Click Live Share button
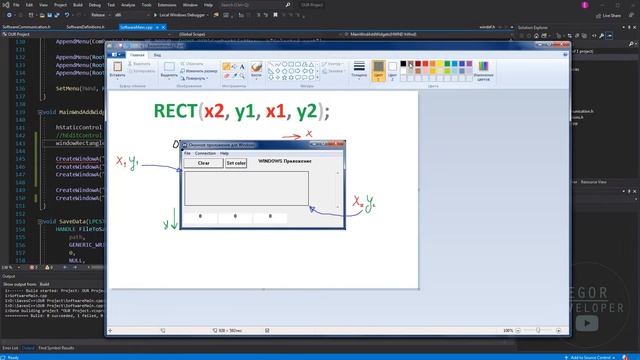The image size is (640, 360). (x=608, y=16)
